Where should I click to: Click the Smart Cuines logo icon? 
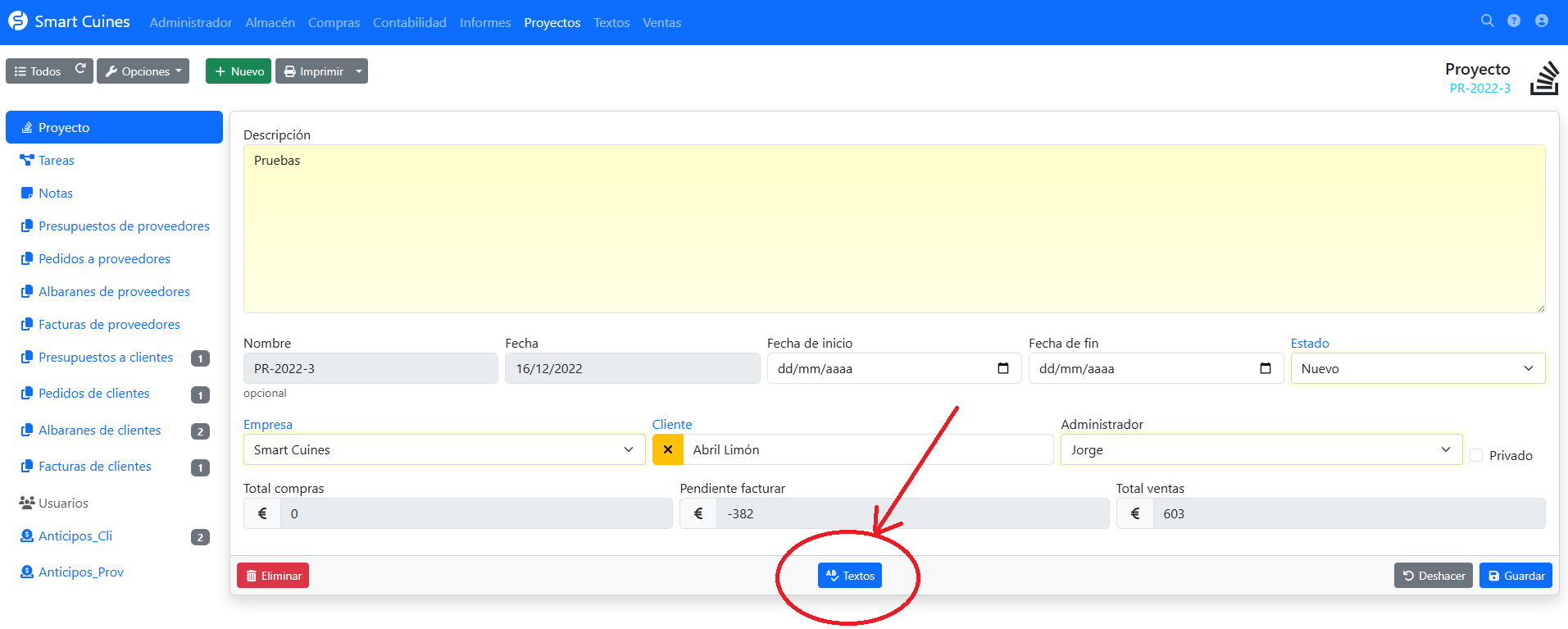click(x=17, y=21)
